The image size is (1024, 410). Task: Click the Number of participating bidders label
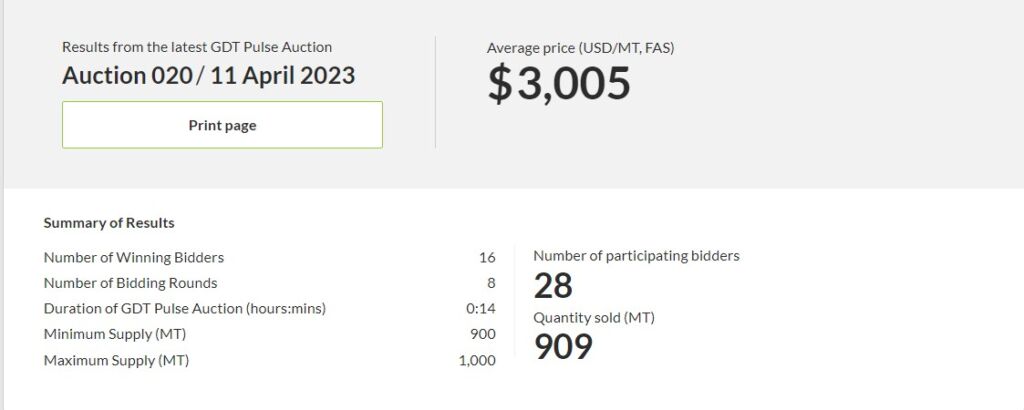pyautogui.click(x=636, y=256)
